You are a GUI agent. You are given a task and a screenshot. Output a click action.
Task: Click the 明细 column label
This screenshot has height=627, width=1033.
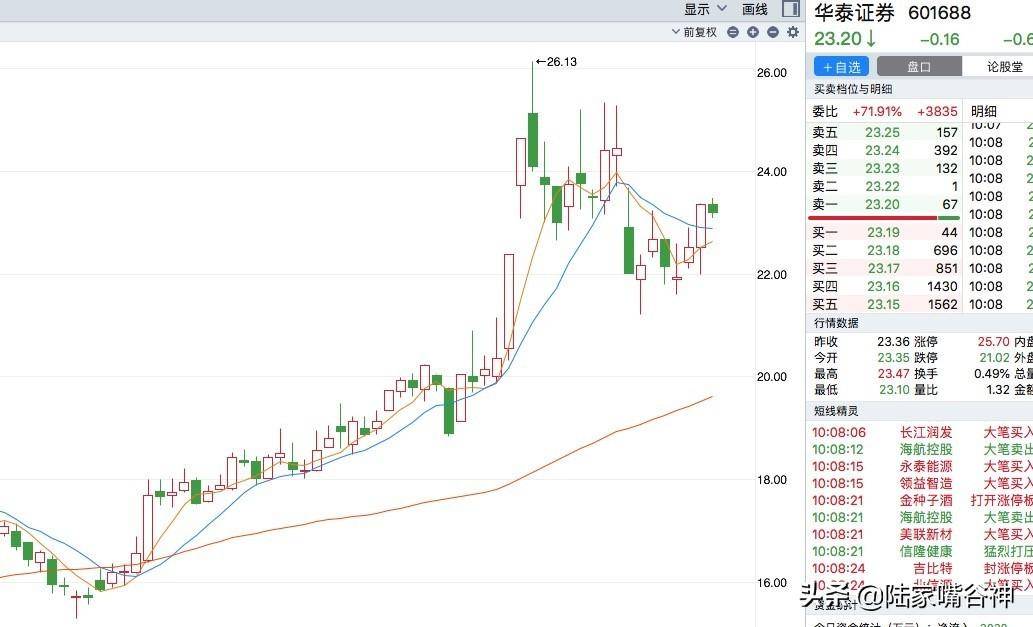(x=984, y=111)
